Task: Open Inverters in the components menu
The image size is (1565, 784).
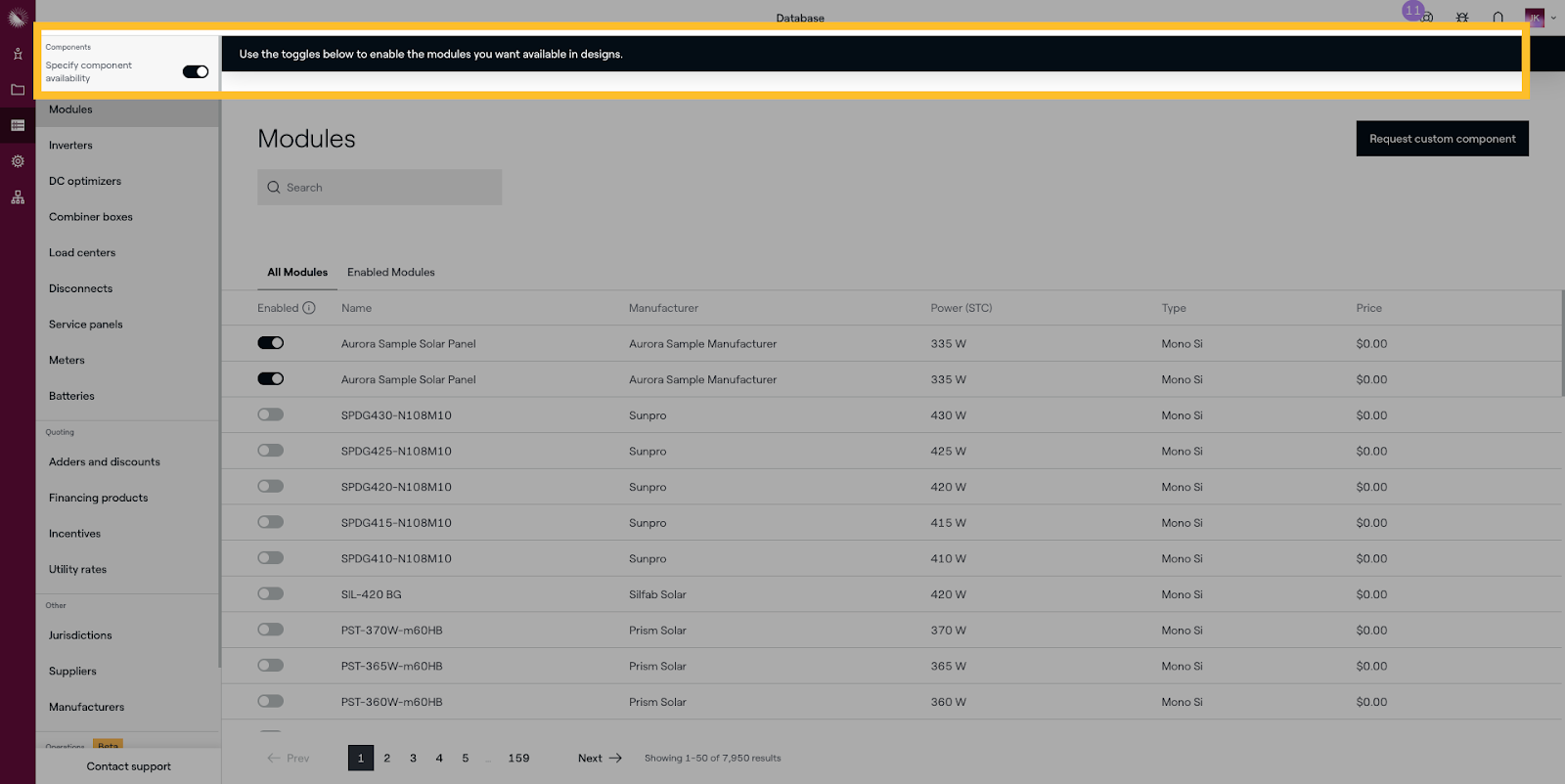Action: pyautogui.click(x=70, y=146)
